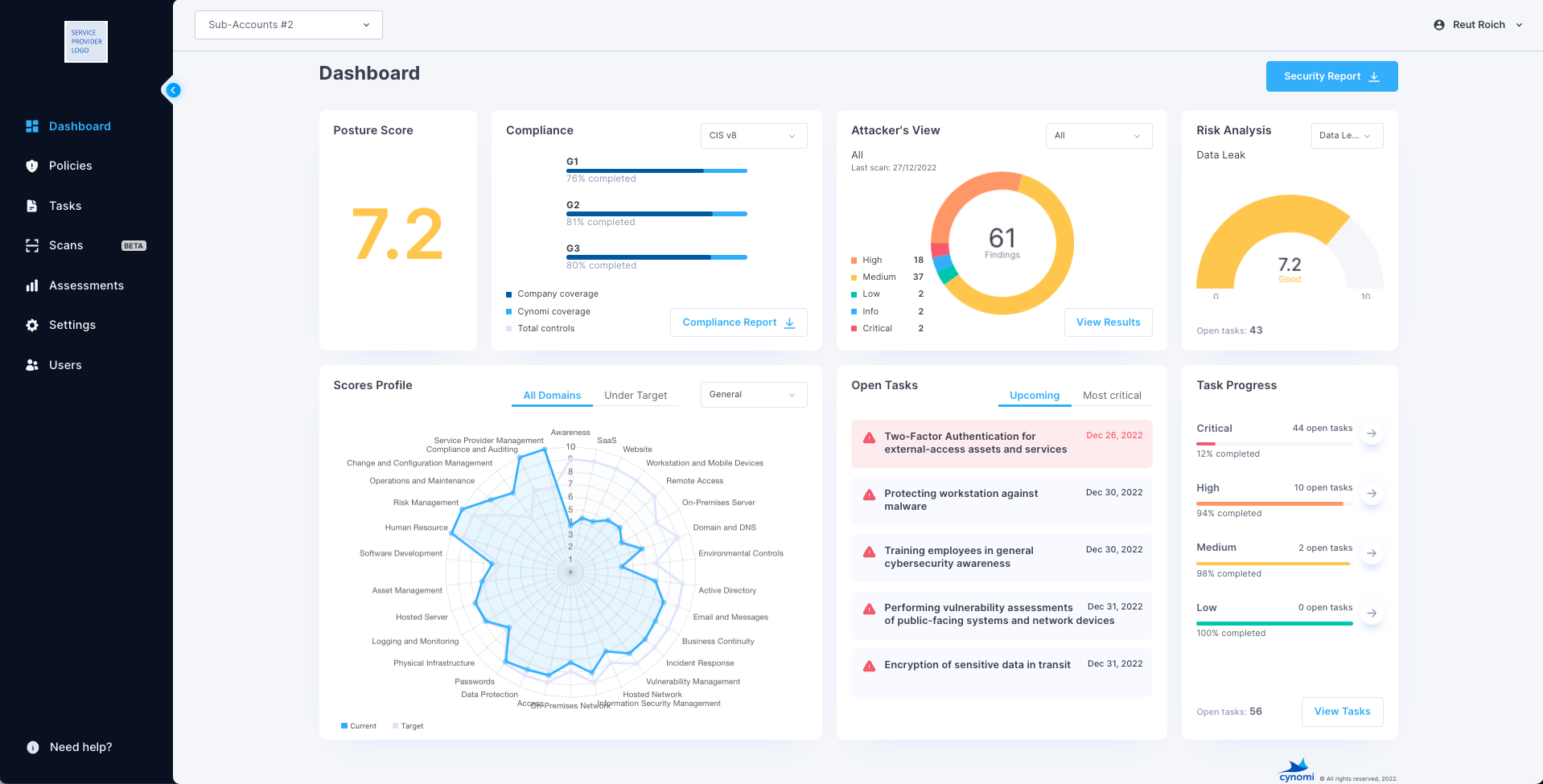Toggle the Current series in legend
Screen dimensions: 1543x784
[359, 725]
